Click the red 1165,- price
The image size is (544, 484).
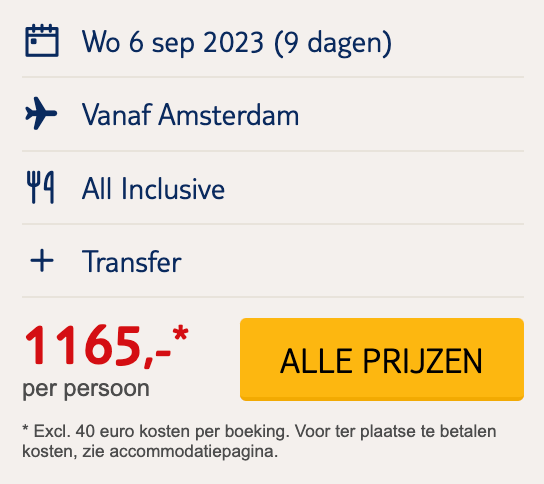click(97, 346)
